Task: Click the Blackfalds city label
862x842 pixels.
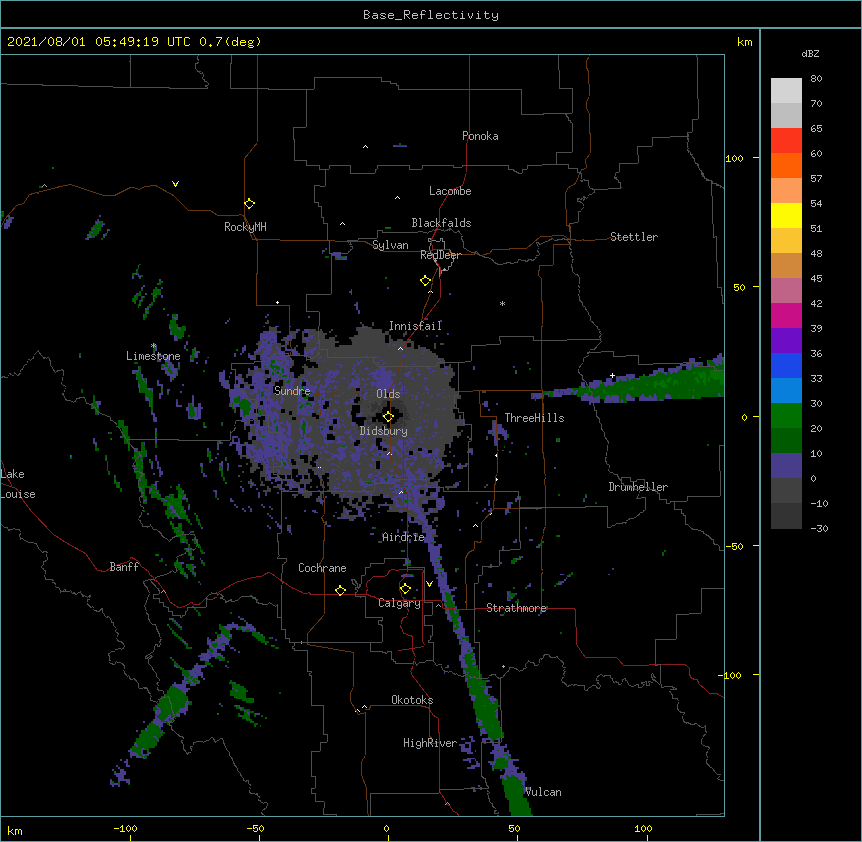Action: coord(441,223)
